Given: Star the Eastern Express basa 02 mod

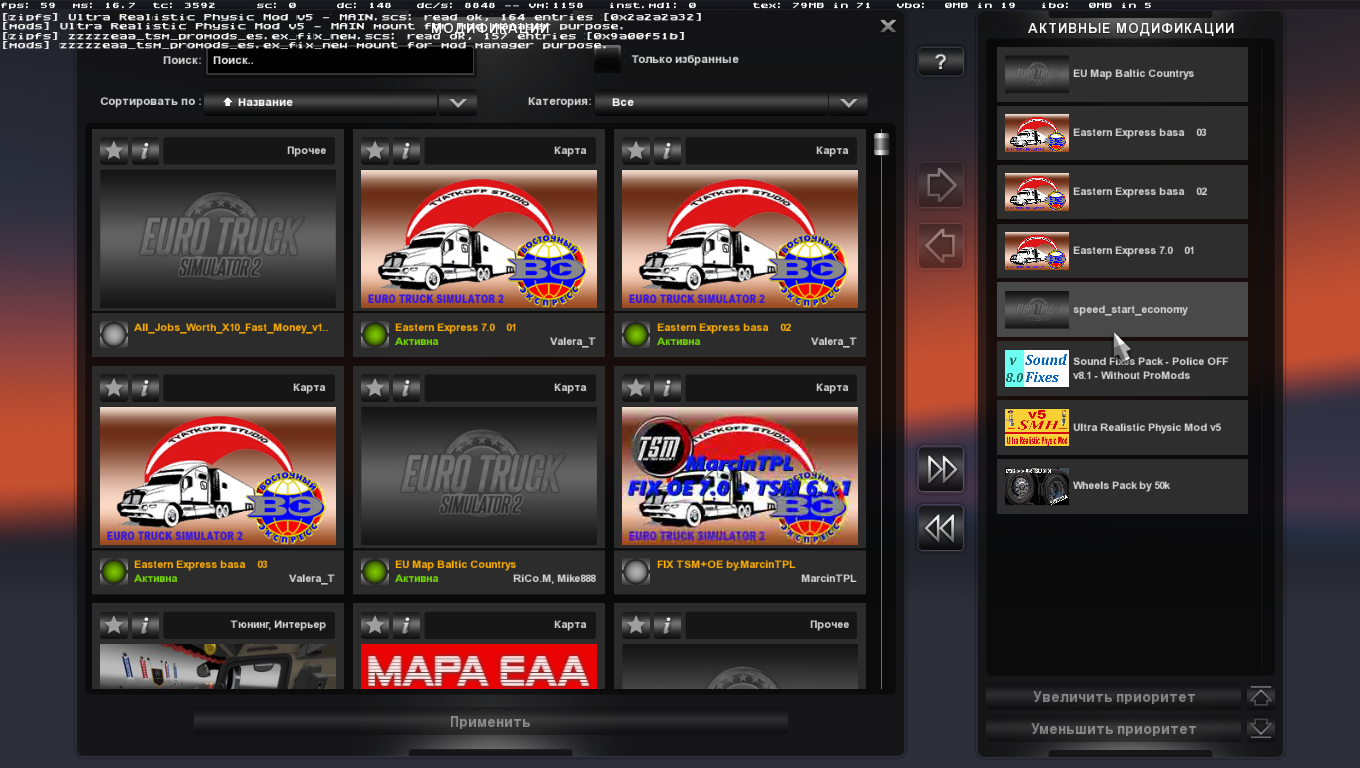Looking at the screenshot, I should 636,151.
